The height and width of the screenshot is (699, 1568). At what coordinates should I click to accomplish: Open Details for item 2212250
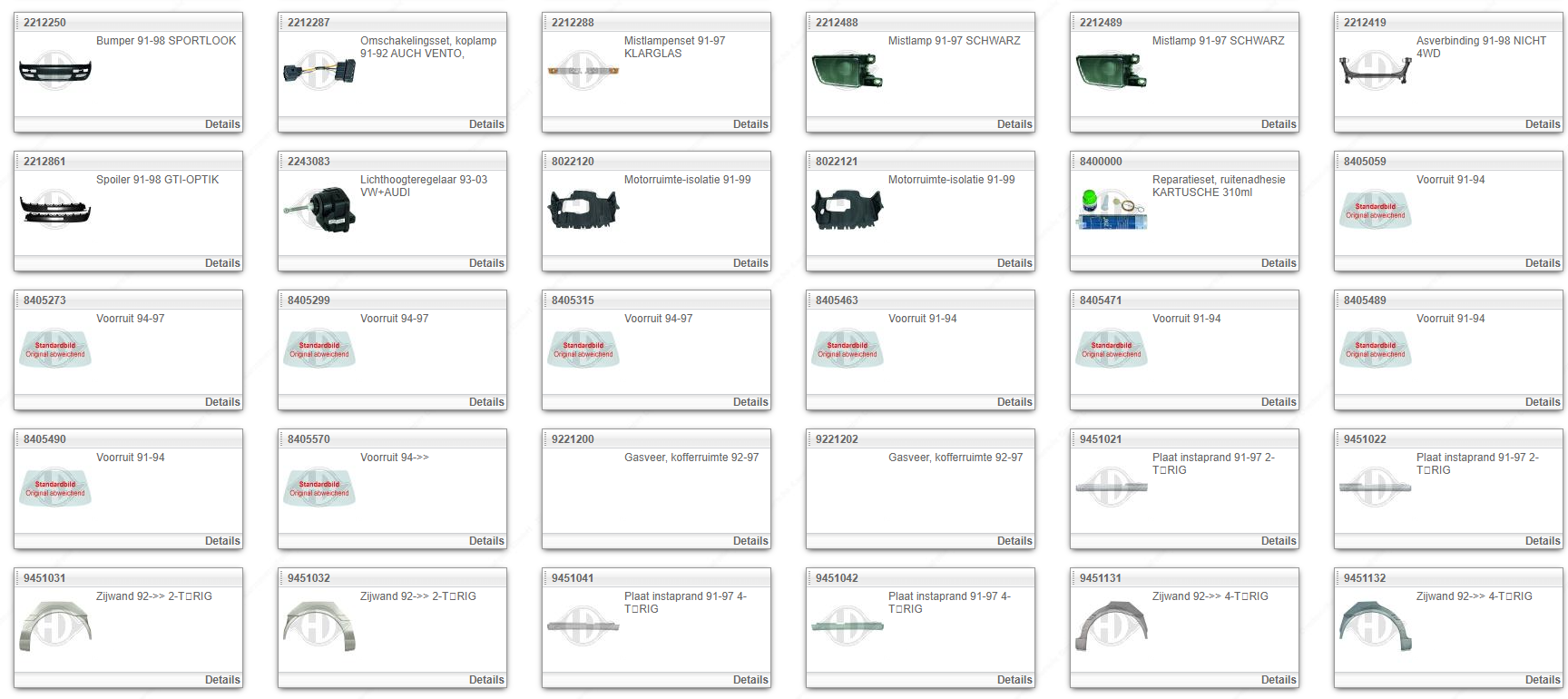point(222,124)
